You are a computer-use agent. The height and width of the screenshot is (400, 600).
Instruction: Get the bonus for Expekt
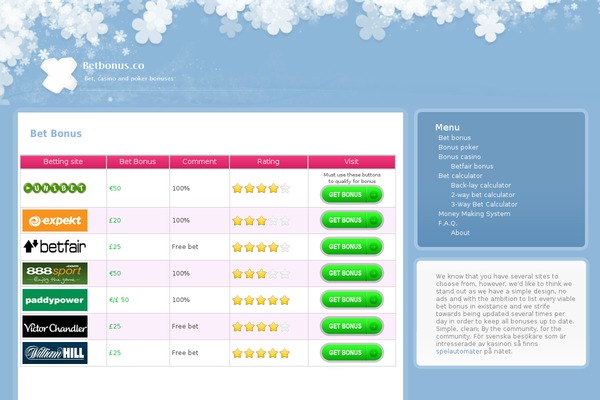(x=352, y=220)
